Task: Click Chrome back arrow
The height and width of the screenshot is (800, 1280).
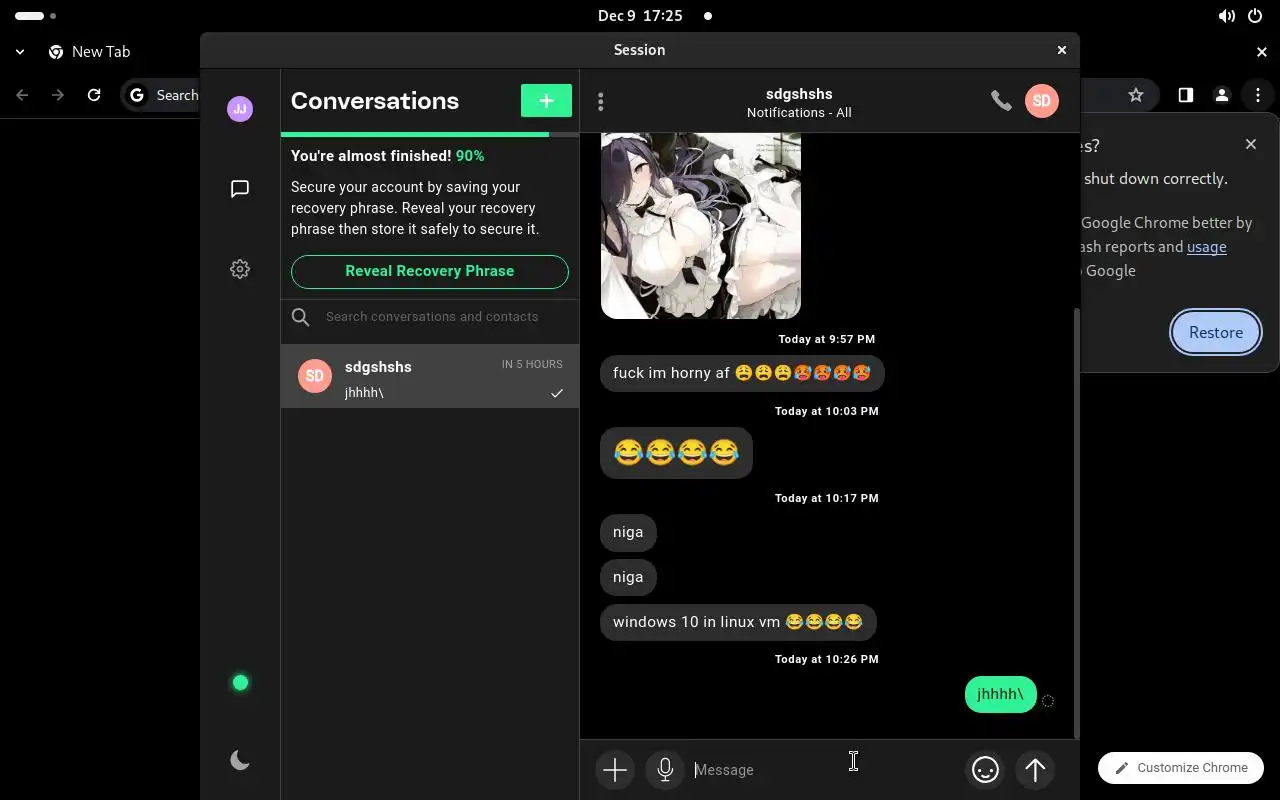Action: [22, 95]
